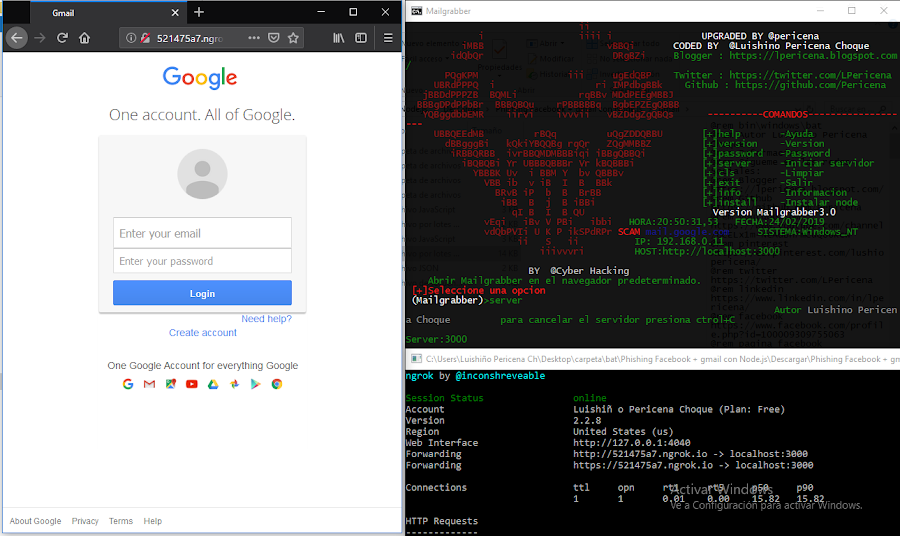The image size is (900, 536).
Task: Open Firefox hamburger menu
Action: pos(388,38)
